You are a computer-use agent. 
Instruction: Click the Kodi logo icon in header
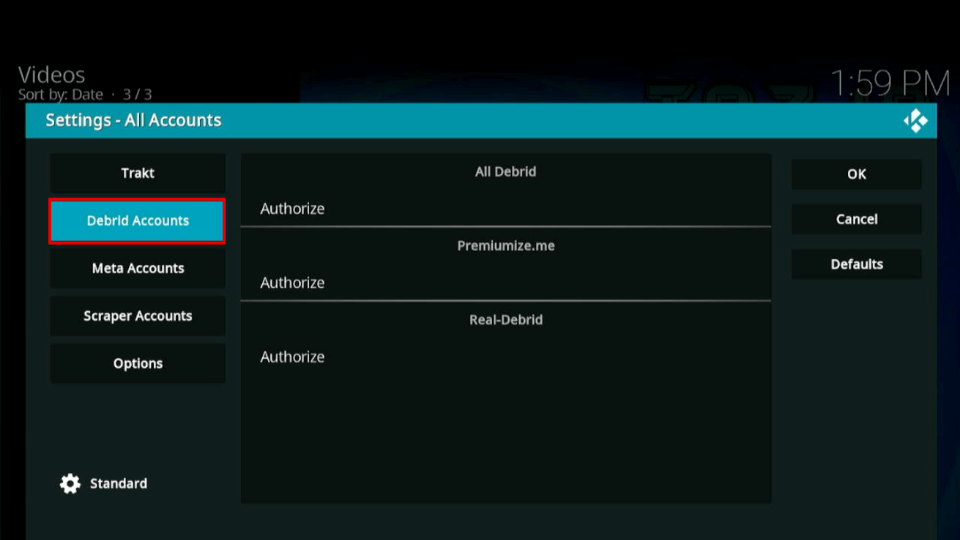point(915,121)
